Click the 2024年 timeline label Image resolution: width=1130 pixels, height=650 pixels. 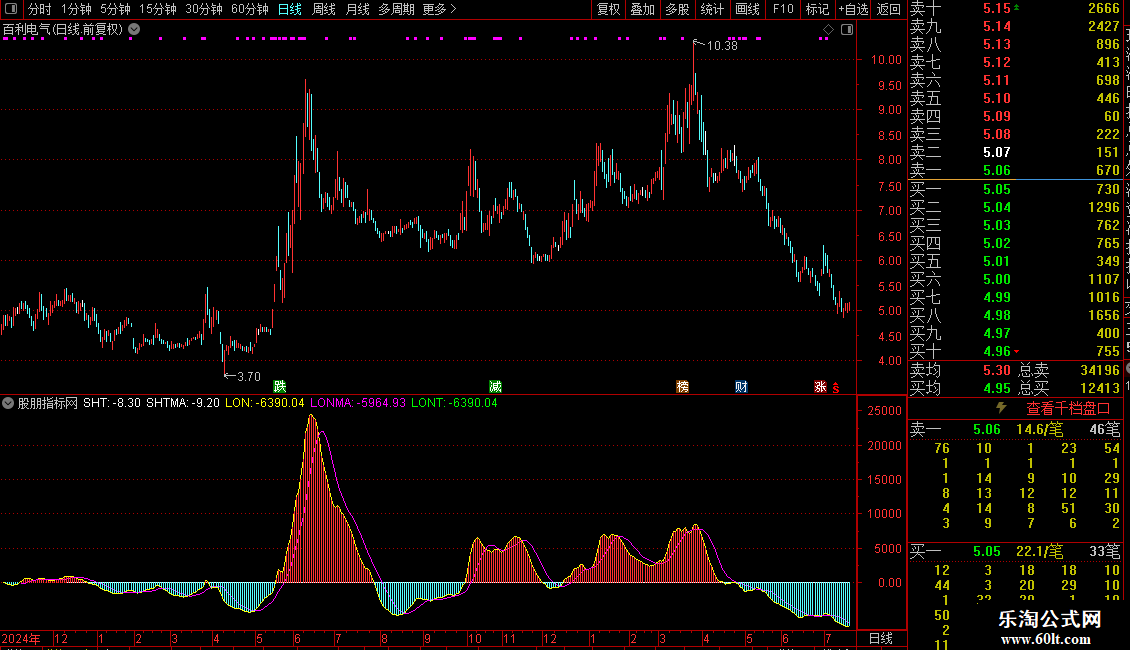[x=21, y=638]
